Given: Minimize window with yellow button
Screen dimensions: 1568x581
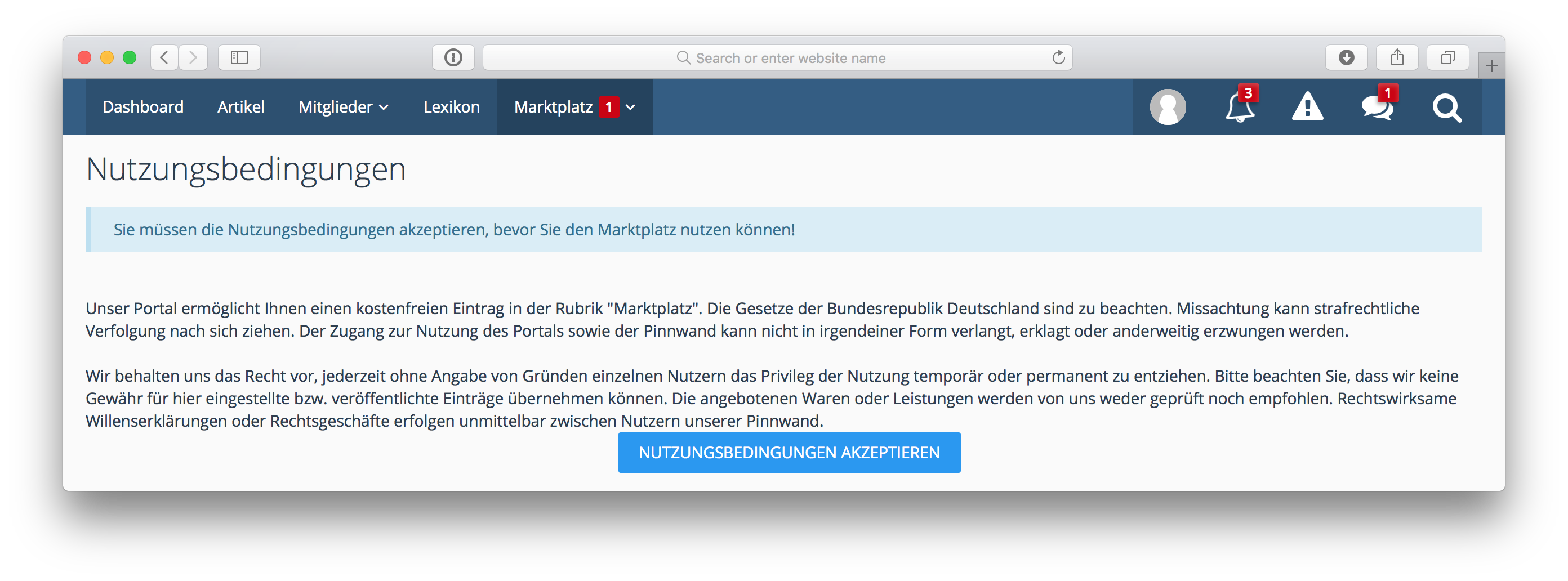Looking at the screenshot, I should pos(107,57).
